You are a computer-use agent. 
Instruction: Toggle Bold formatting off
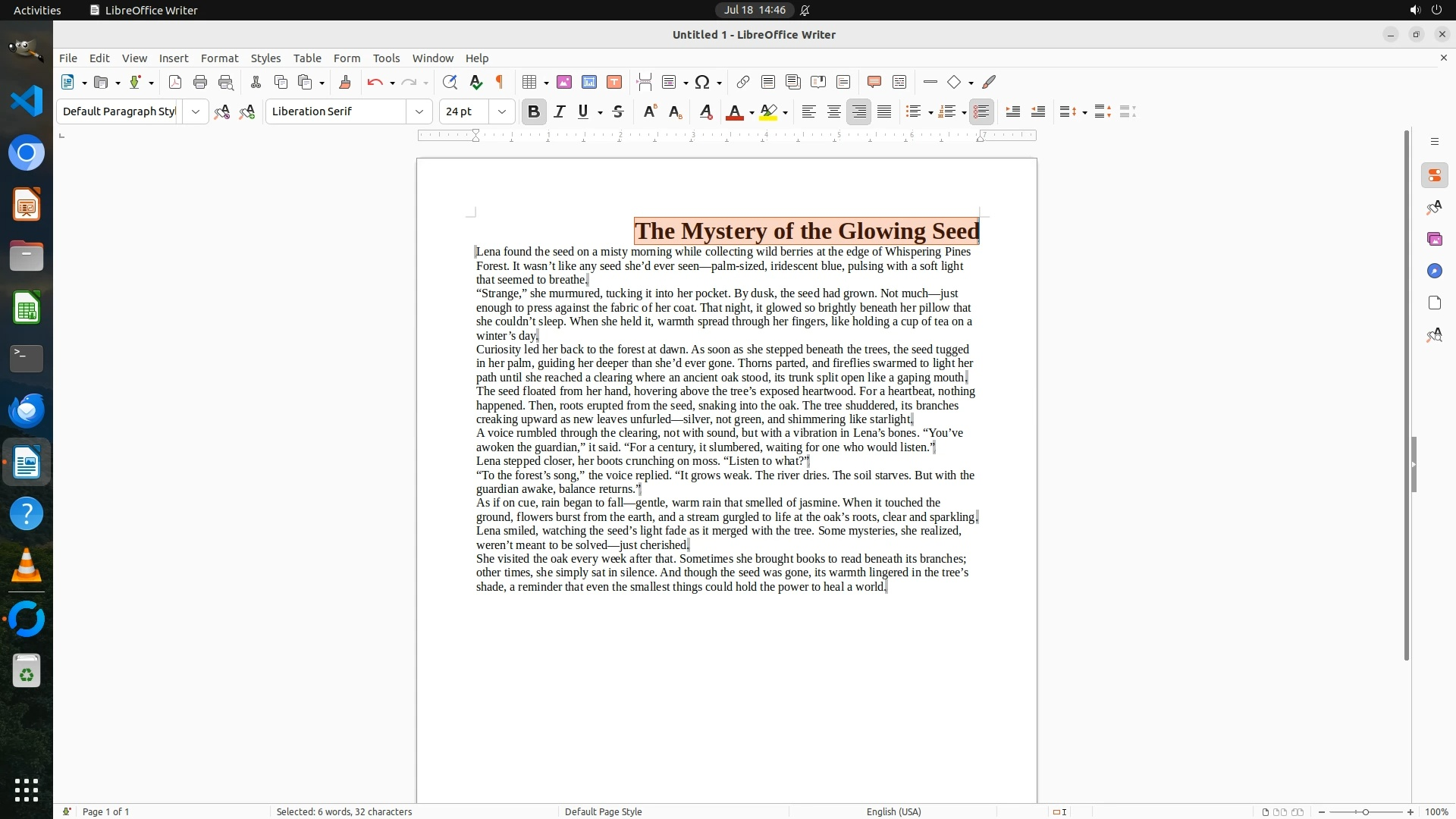tap(534, 111)
